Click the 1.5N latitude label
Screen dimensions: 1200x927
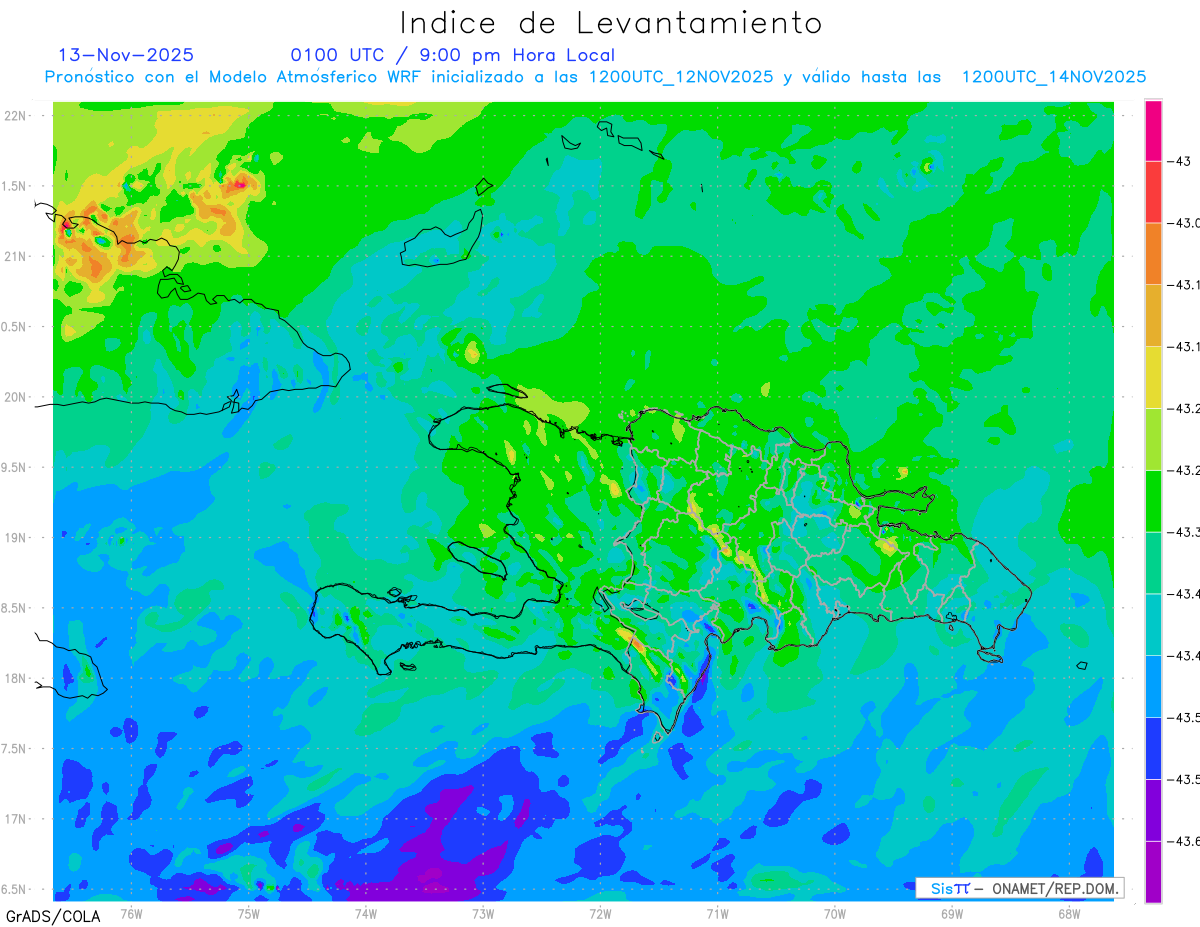click(x=15, y=186)
